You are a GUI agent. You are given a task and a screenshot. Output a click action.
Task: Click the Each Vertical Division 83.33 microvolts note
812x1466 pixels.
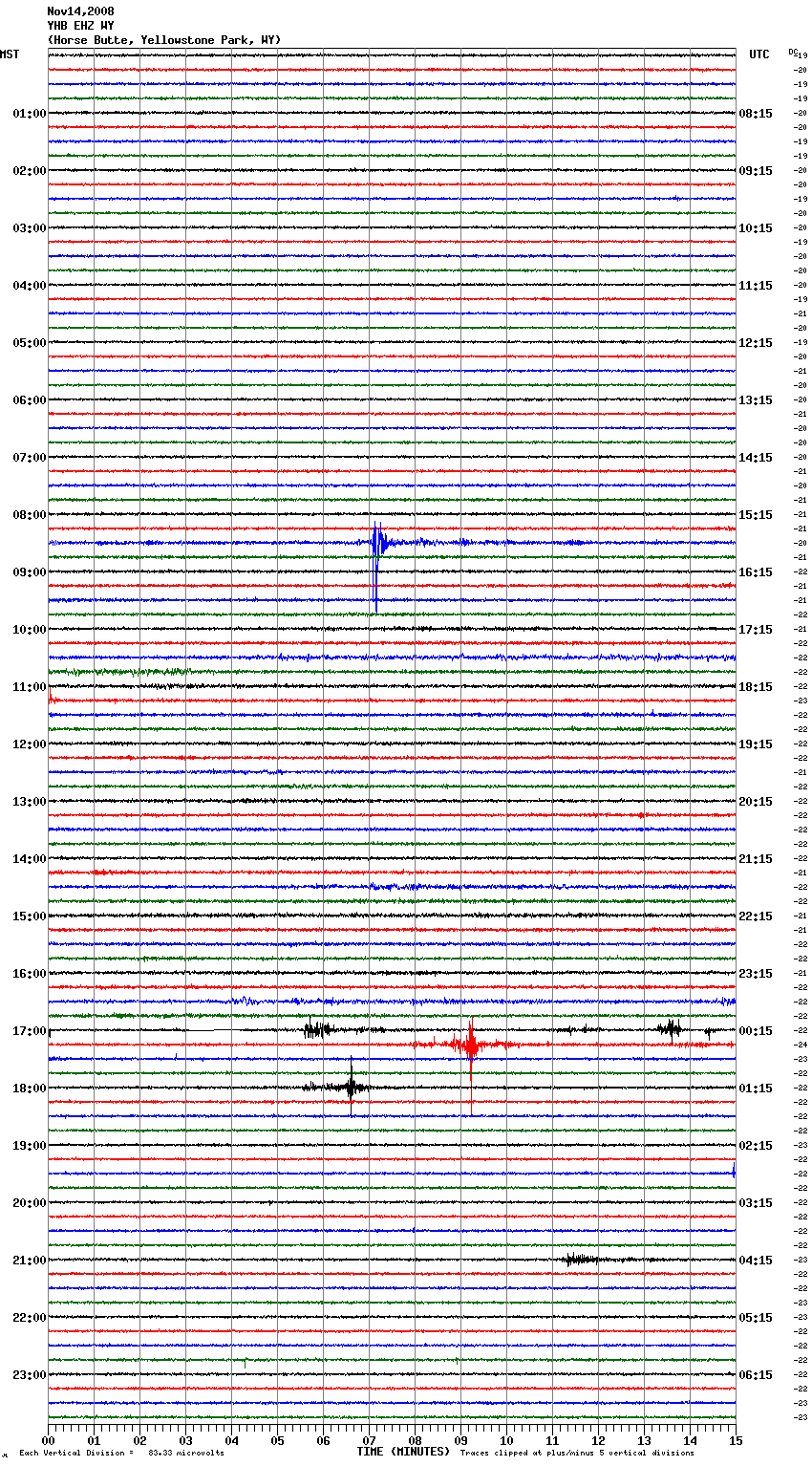[121, 1454]
